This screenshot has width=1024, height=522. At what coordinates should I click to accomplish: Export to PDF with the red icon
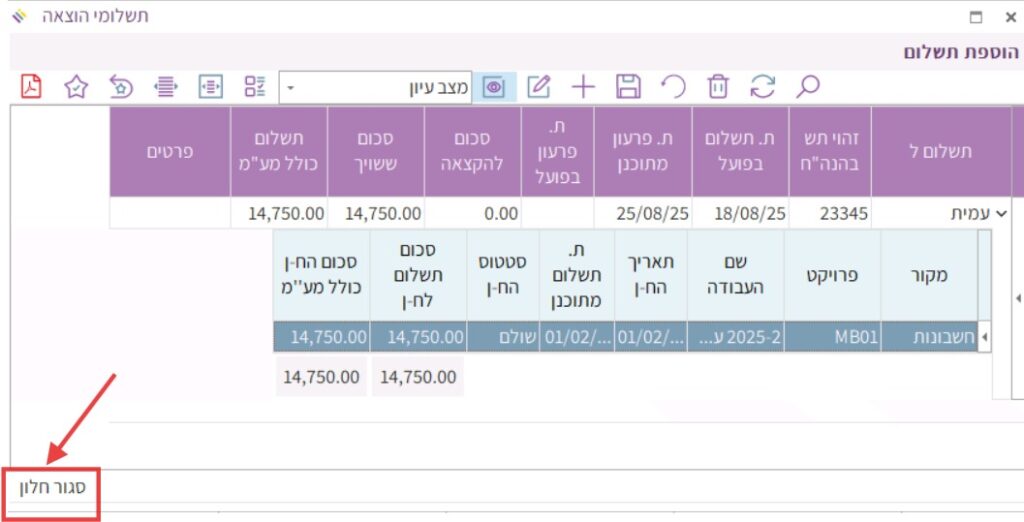(31, 87)
